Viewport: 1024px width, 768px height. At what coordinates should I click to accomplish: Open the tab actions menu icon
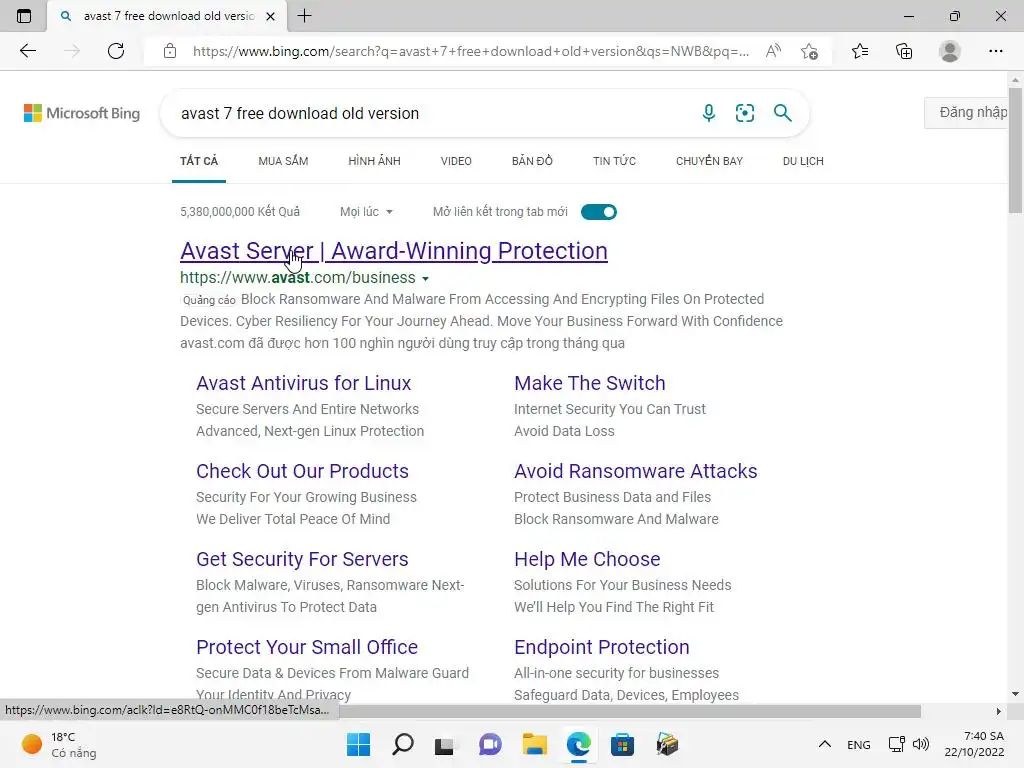pyautogui.click(x=24, y=16)
